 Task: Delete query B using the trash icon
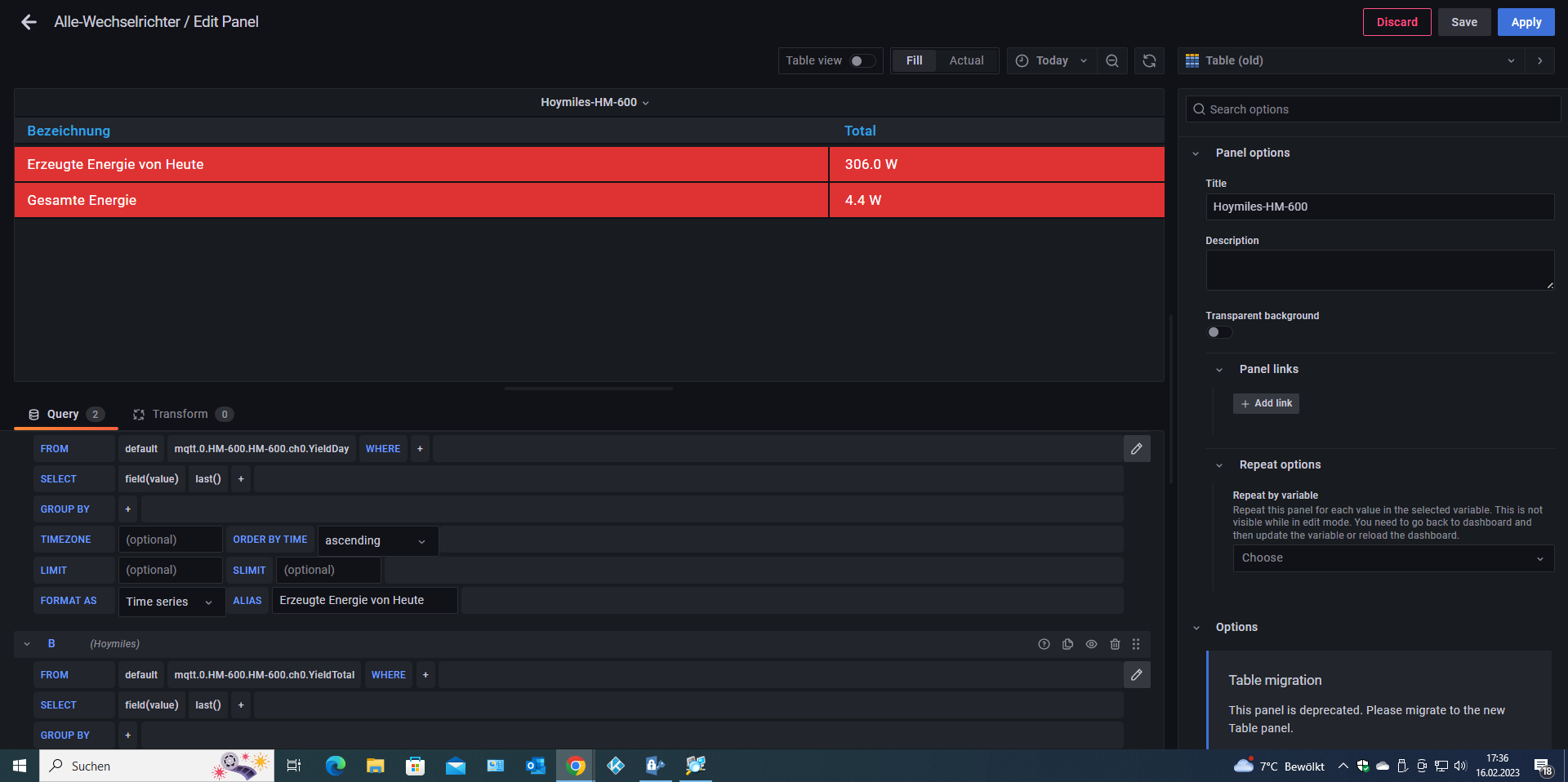(1115, 644)
